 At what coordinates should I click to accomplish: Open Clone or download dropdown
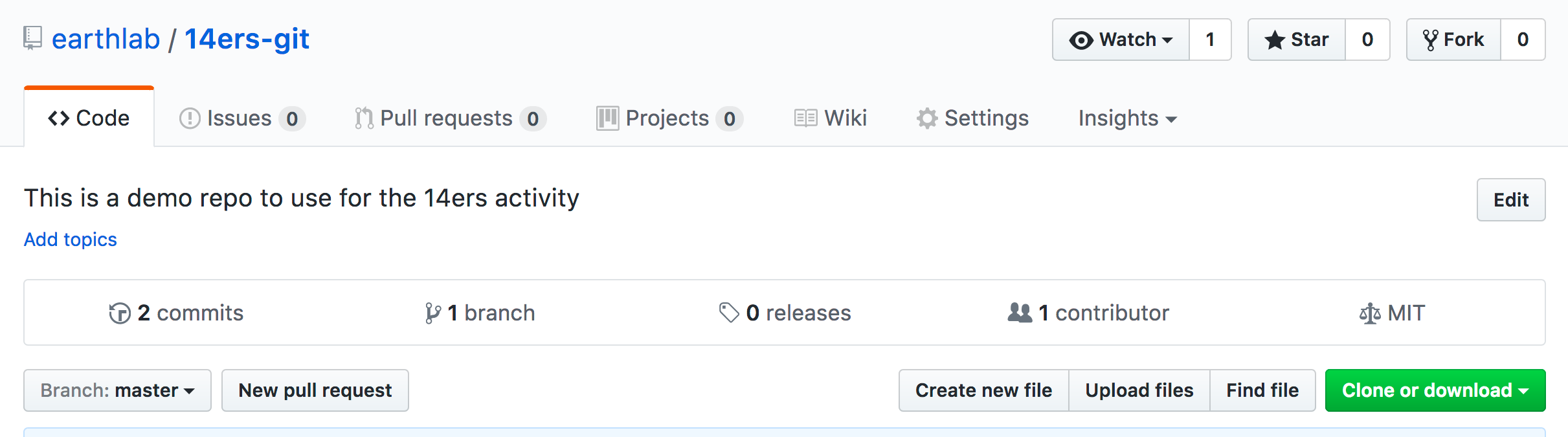pos(1435,390)
